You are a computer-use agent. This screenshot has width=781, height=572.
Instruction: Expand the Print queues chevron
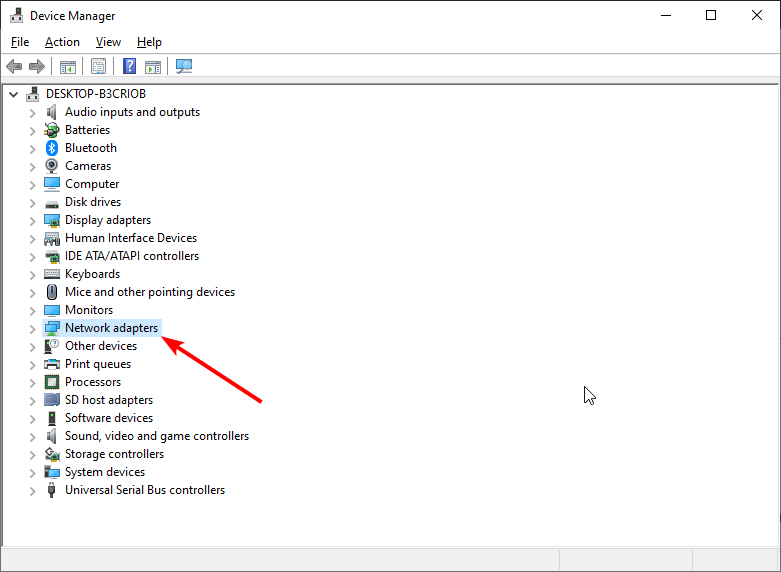32,365
